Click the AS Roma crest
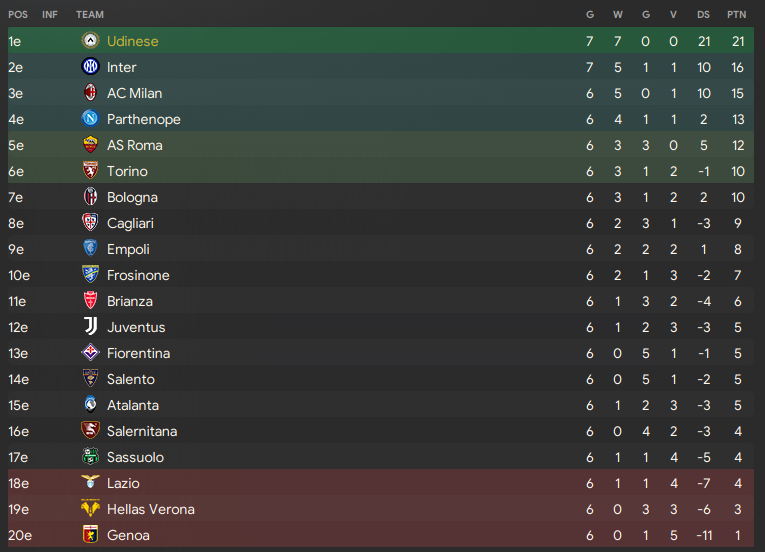The width and height of the screenshot is (765, 552). pos(90,144)
